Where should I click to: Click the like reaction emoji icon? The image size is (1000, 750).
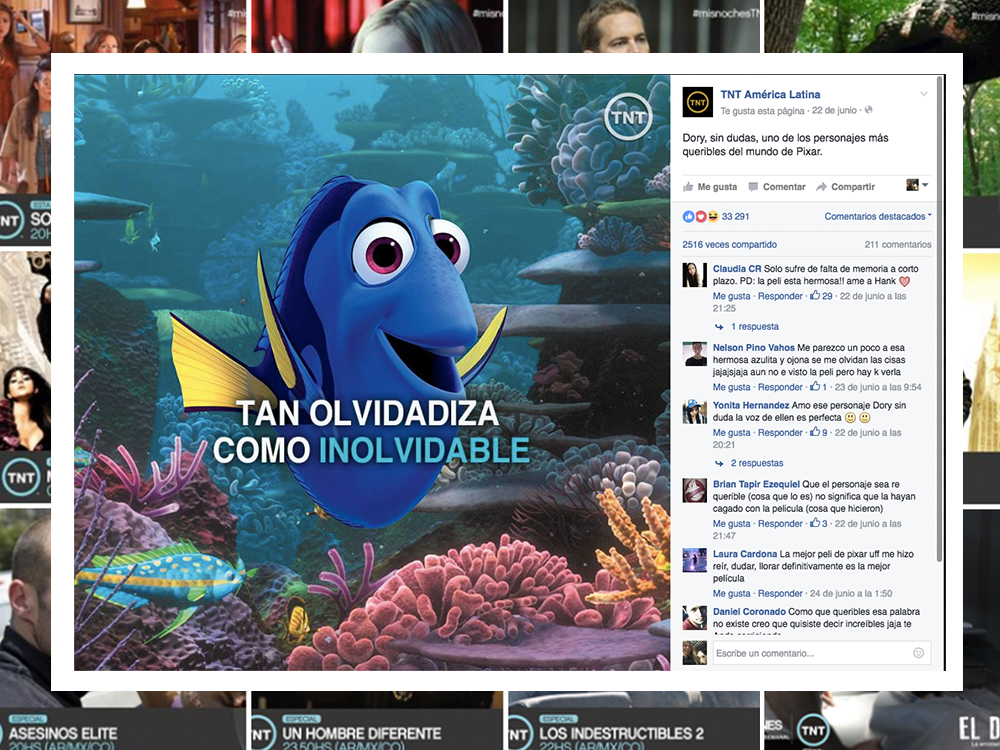point(688,217)
